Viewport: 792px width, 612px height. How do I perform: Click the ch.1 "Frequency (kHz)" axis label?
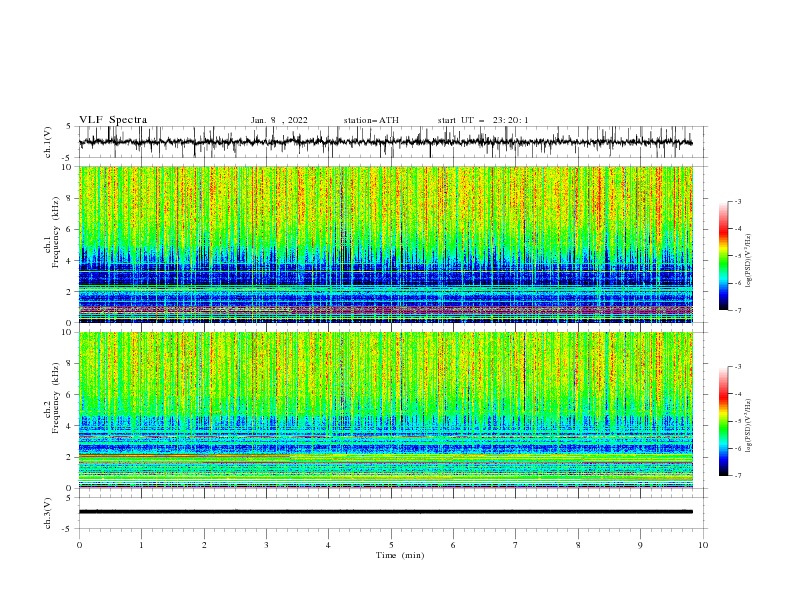(x=55, y=232)
